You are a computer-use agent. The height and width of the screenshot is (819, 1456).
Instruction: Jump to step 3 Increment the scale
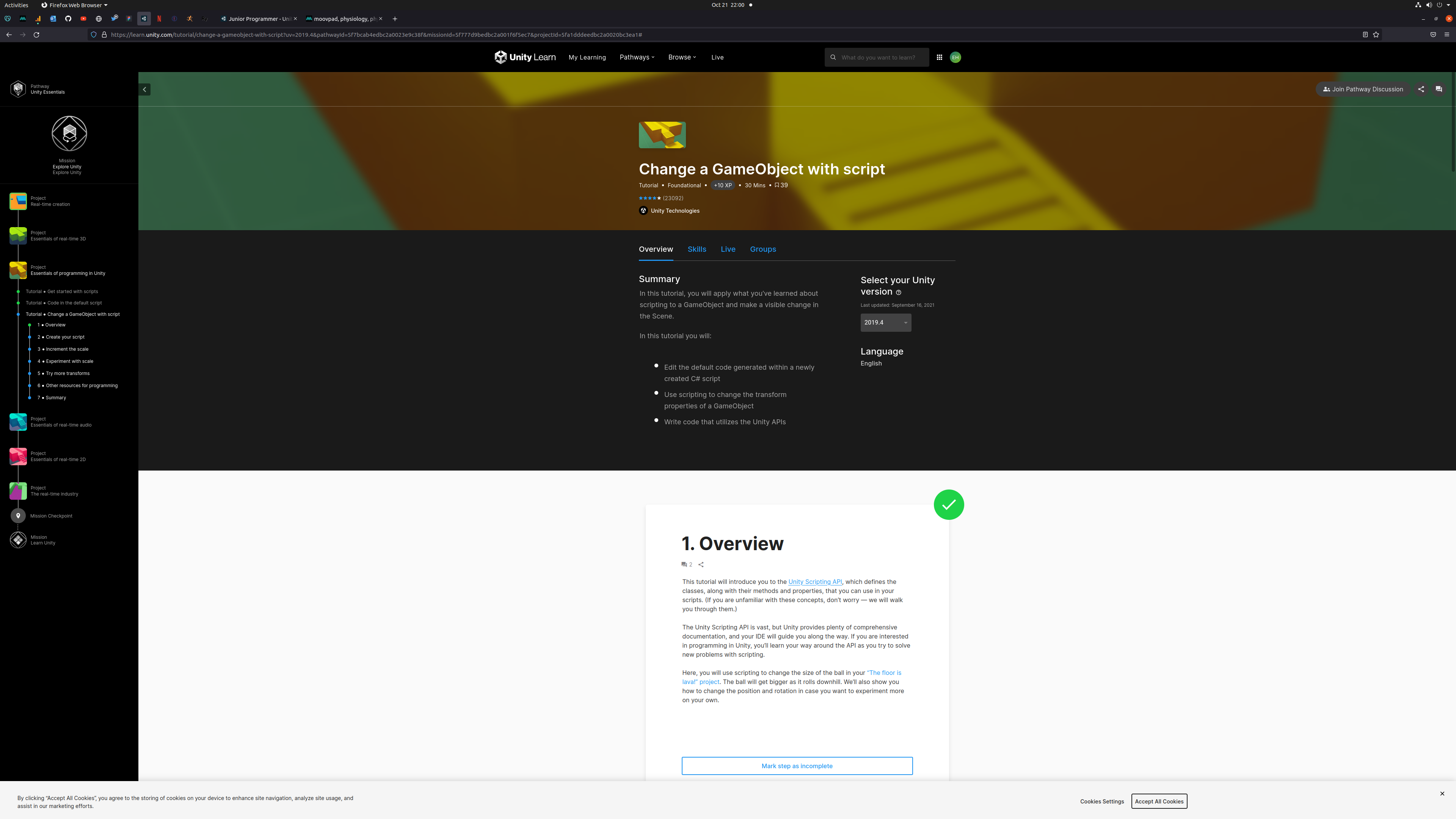(x=63, y=349)
